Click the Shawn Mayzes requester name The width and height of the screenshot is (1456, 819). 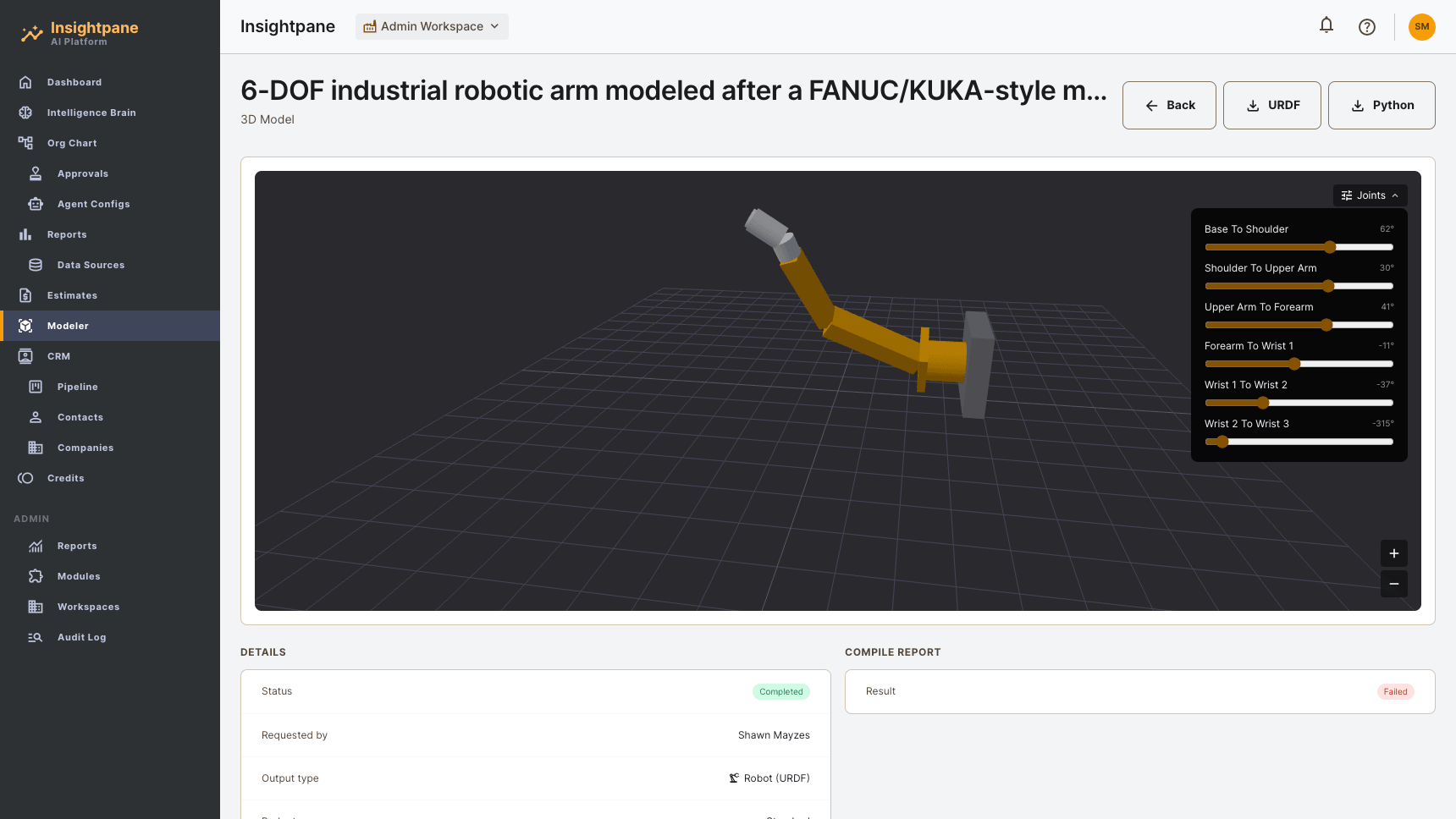774,735
